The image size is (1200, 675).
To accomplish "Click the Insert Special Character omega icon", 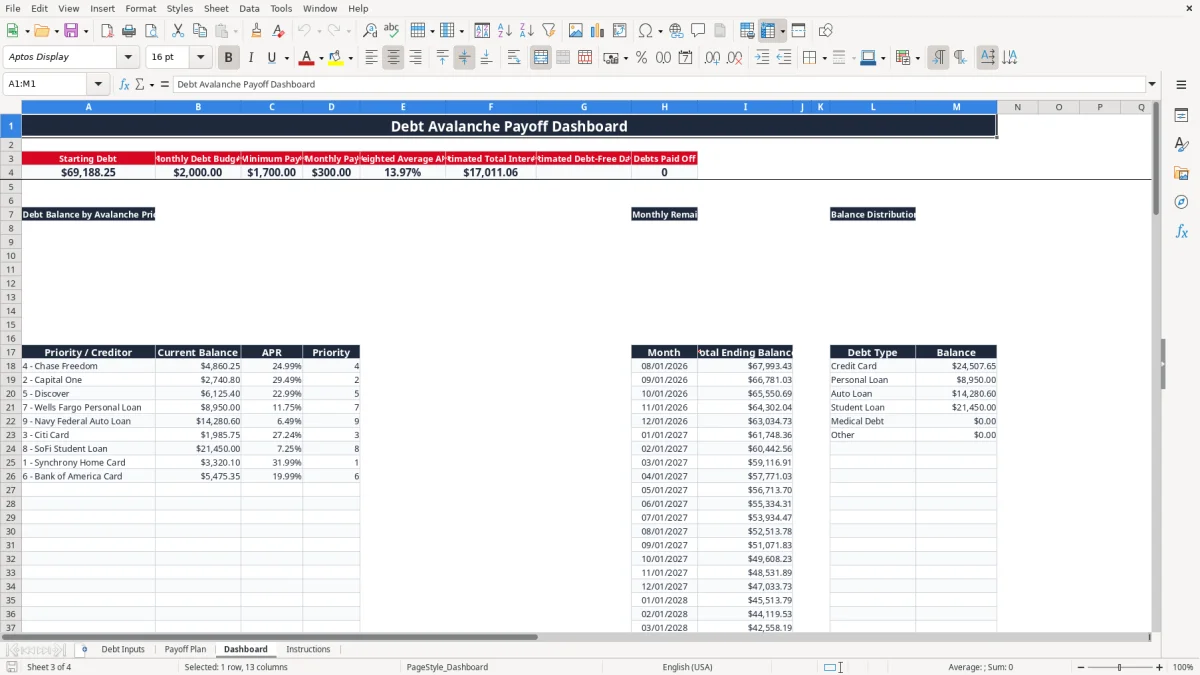I will 646,31.
